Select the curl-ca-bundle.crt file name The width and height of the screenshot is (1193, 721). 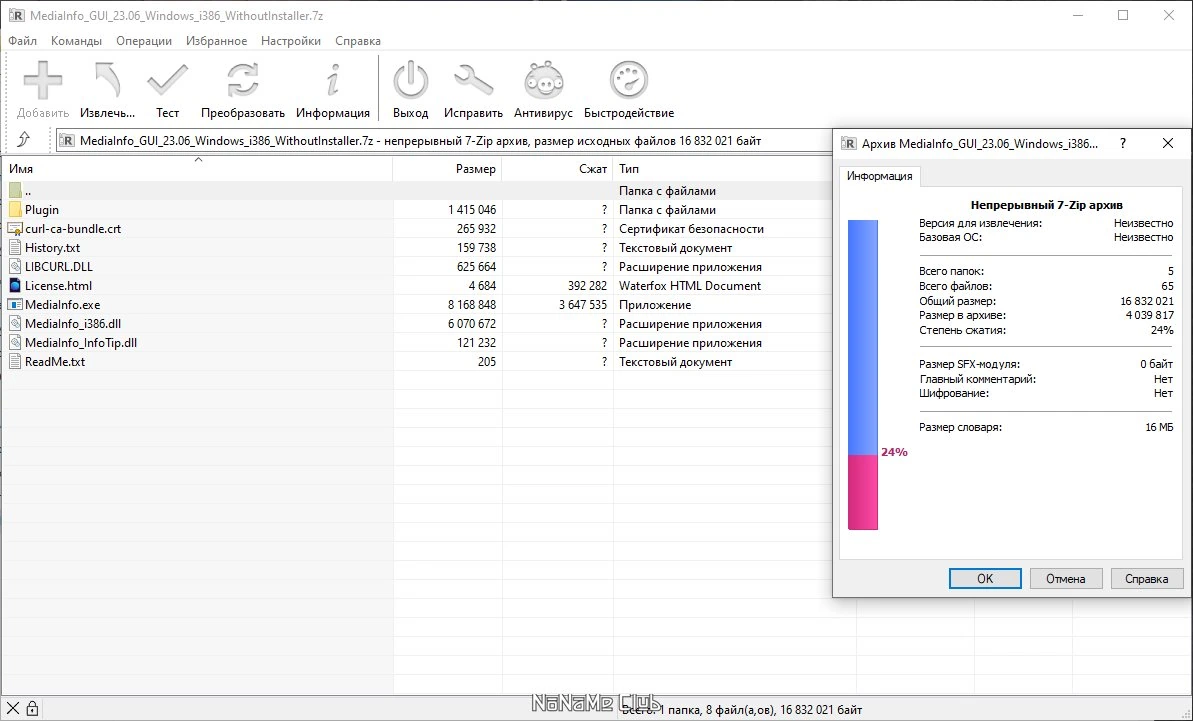tap(73, 228)
